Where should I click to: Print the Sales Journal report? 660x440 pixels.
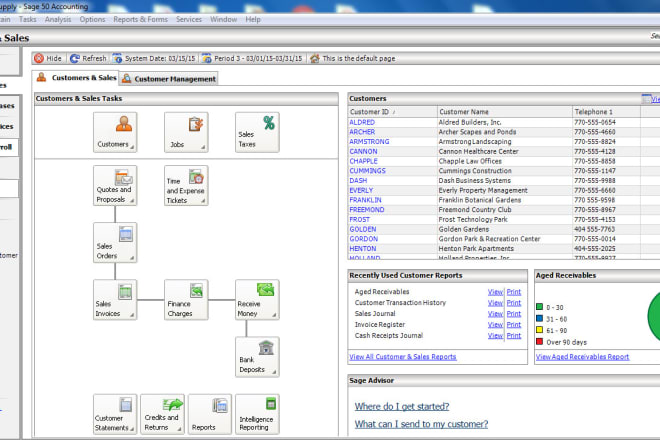(514, 314)
